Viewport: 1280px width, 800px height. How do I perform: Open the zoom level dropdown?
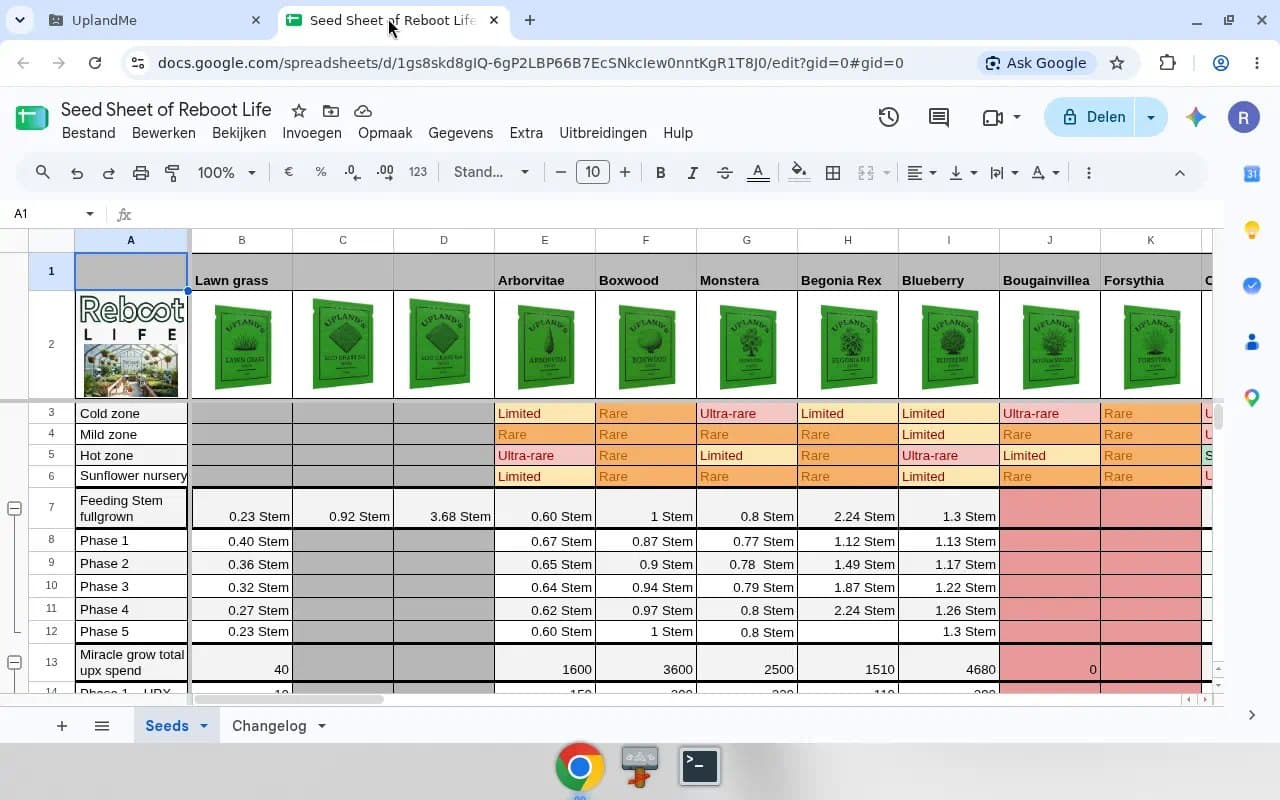227,173
